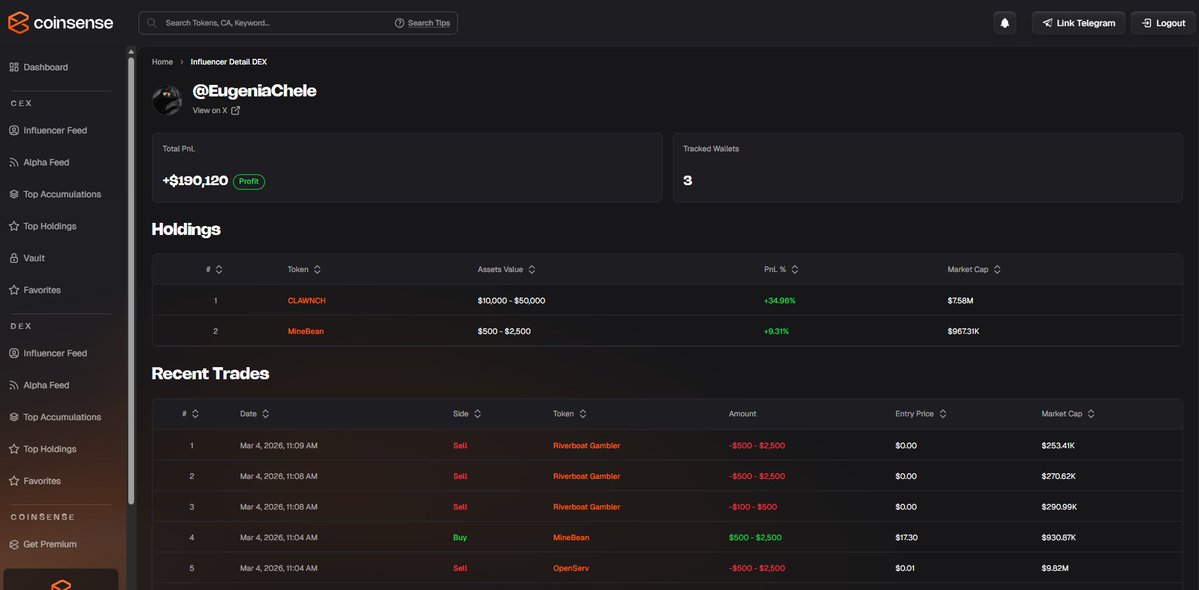This screenshot has width=1199, height=590.
Task: Sort Recent Trades by Date
Action: tap(265, 413)
